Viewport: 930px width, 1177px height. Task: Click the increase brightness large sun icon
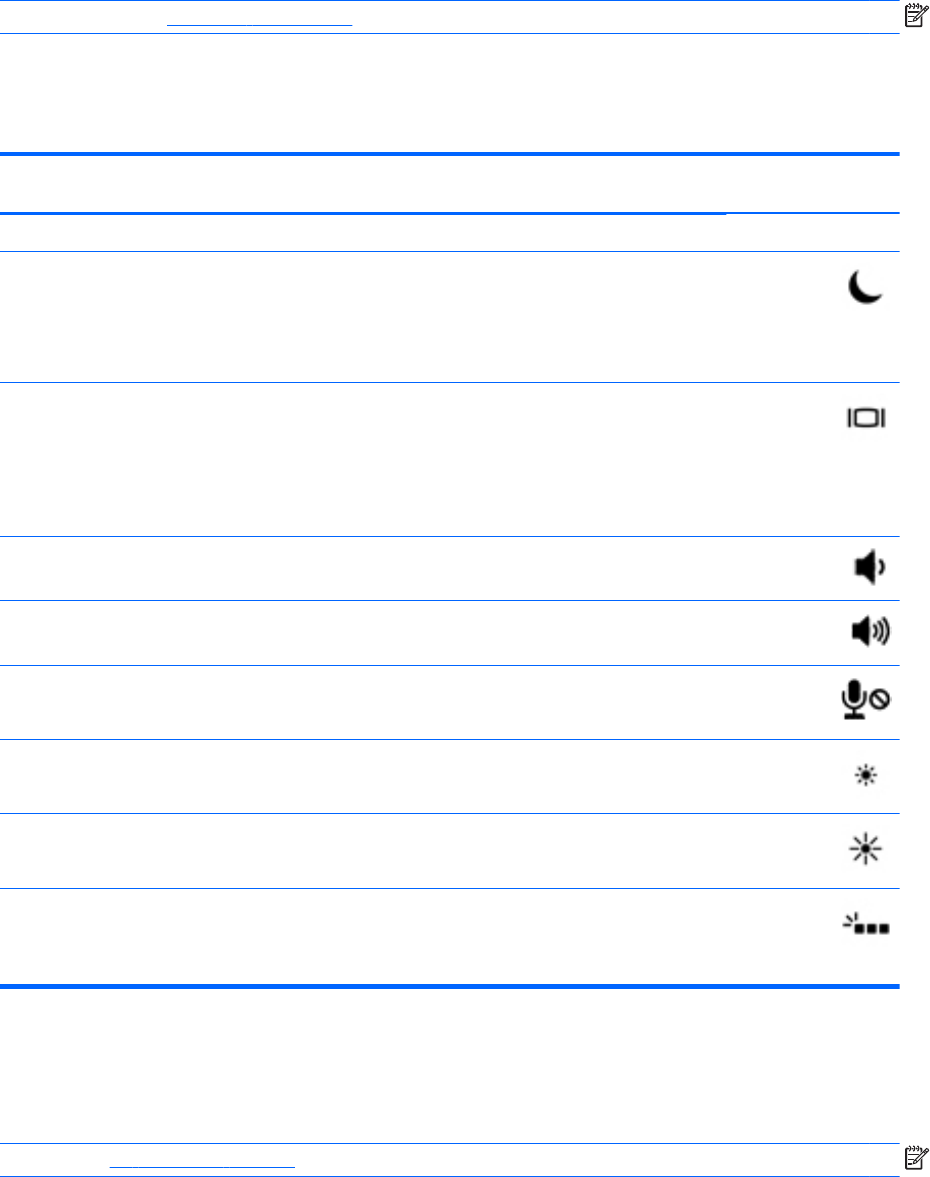[x=865, y=849]
